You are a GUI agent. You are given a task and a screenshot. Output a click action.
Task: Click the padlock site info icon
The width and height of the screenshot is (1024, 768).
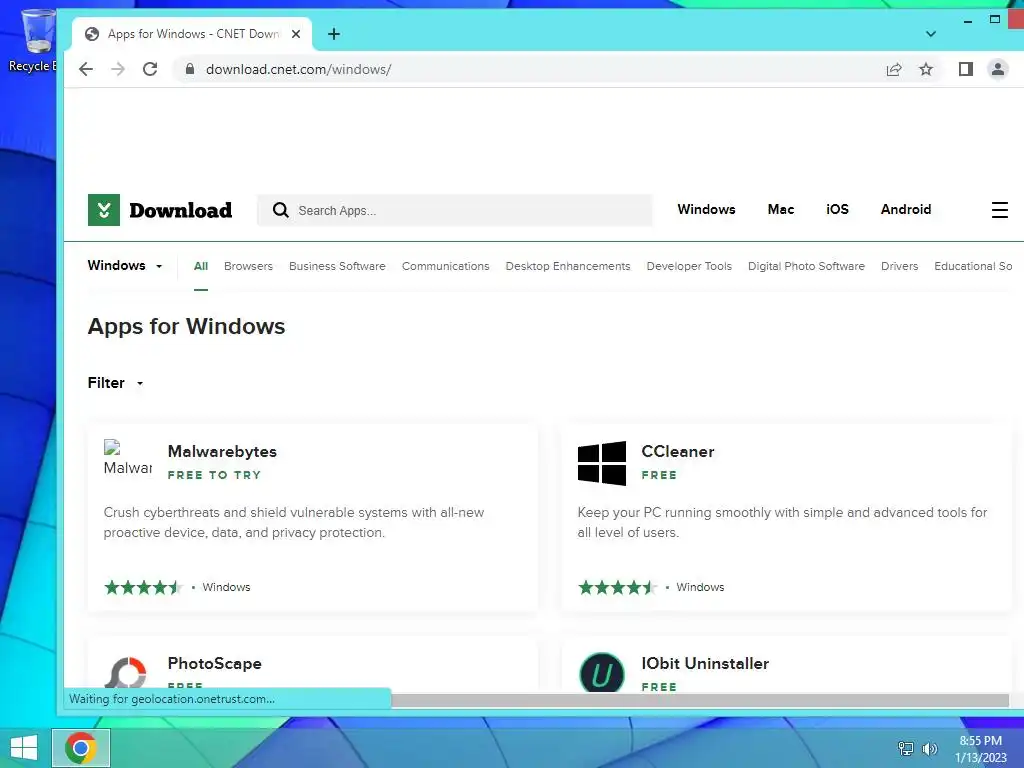190,69
